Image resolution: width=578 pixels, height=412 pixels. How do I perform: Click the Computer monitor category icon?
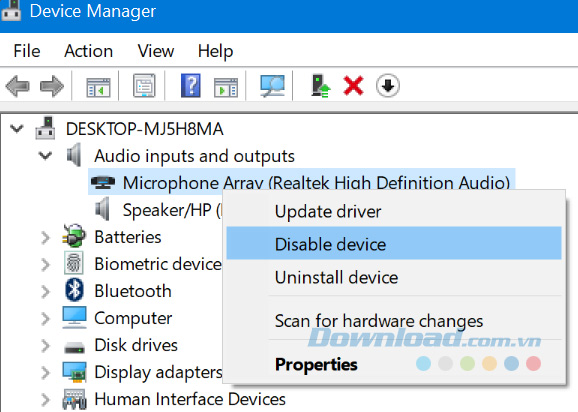tap(74, 317)
